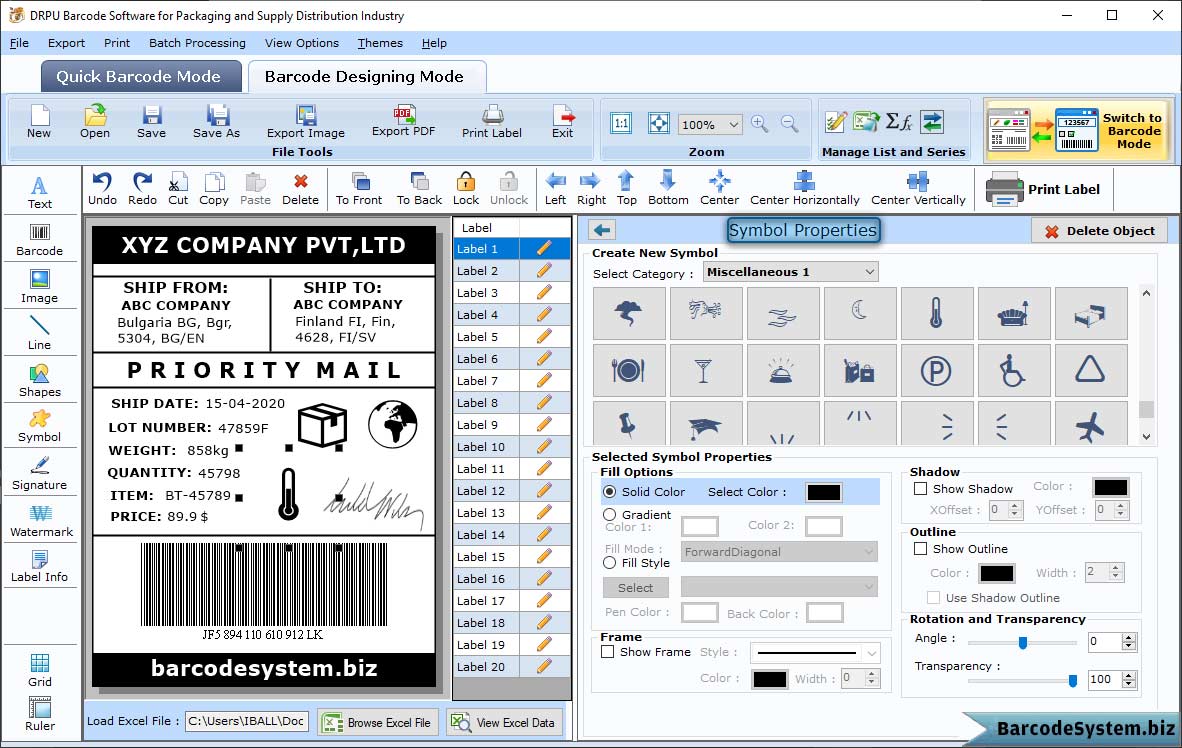Screen dimensions: 1182x748
Task: Align object to the Left
Action: point(555,189)
